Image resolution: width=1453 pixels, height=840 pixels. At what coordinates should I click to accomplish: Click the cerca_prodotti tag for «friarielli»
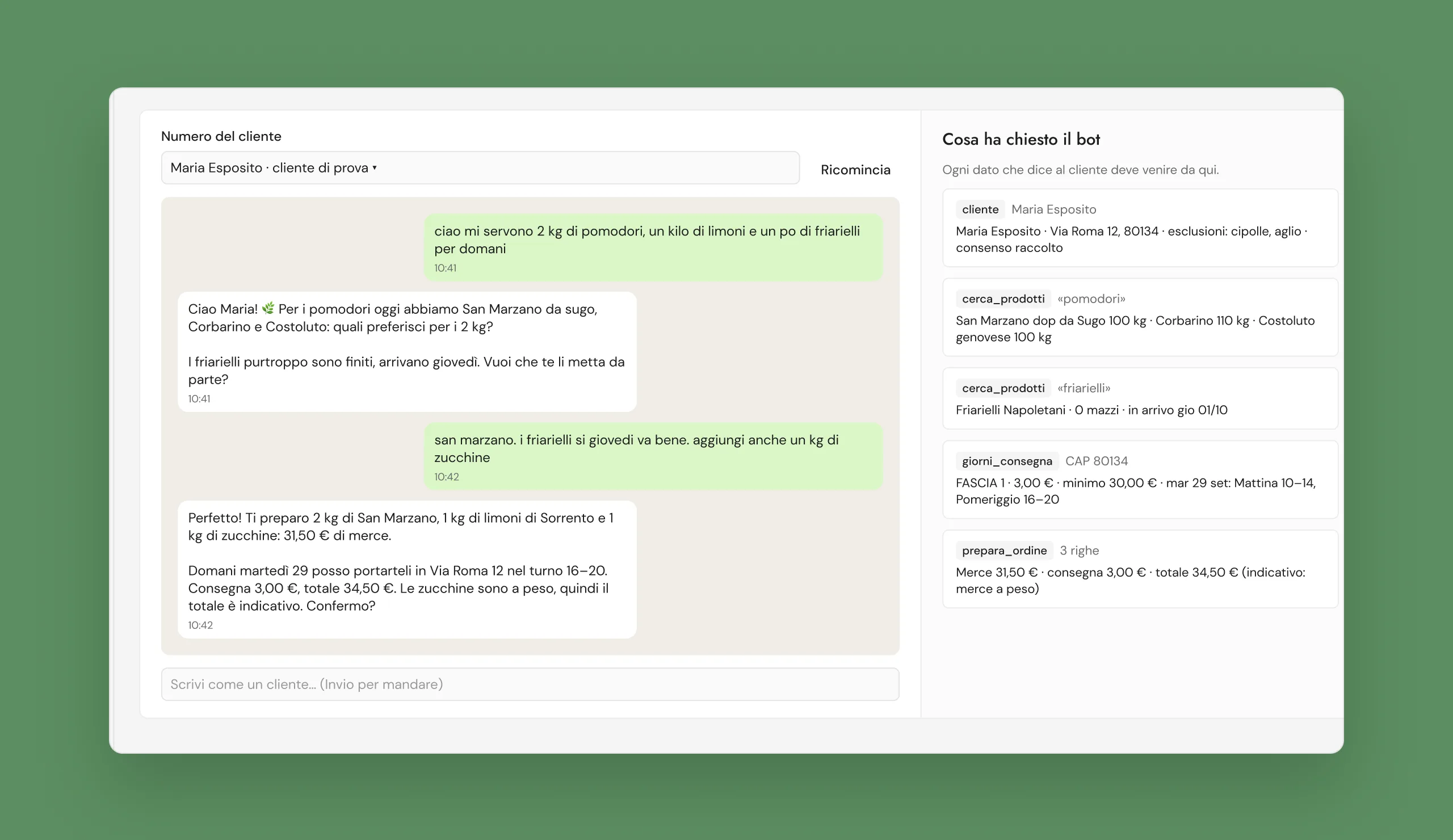pyautogui.click(x=1003, y=388)
